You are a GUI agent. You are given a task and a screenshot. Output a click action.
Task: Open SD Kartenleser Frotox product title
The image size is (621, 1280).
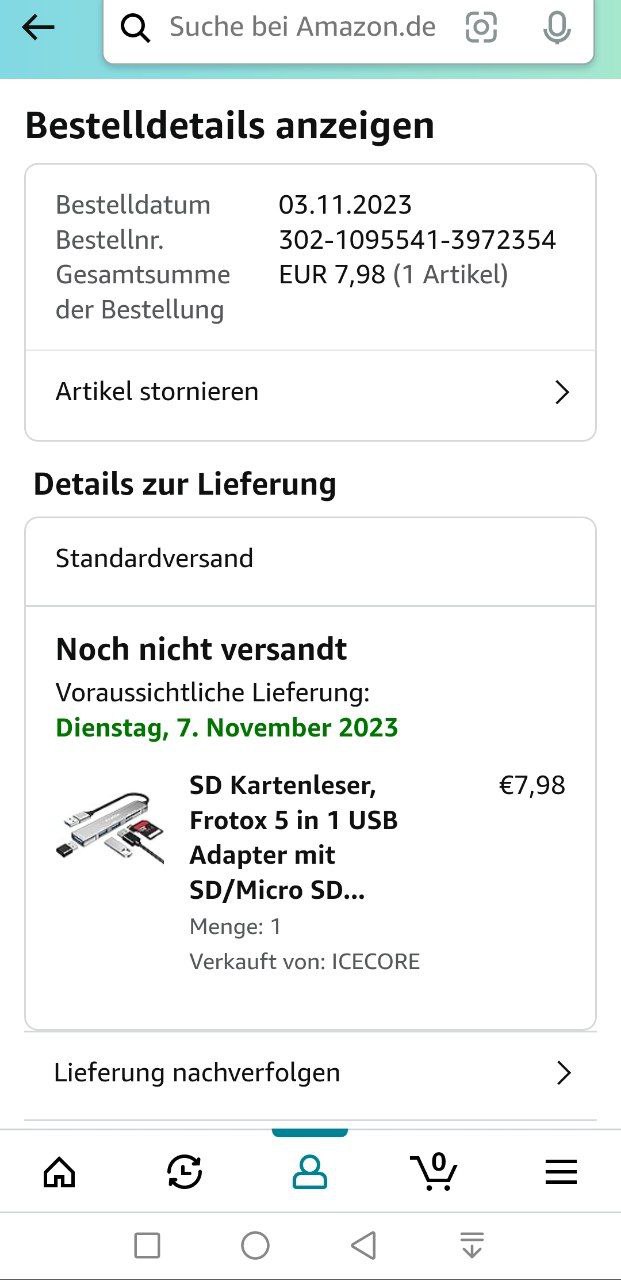pos(294,838)
